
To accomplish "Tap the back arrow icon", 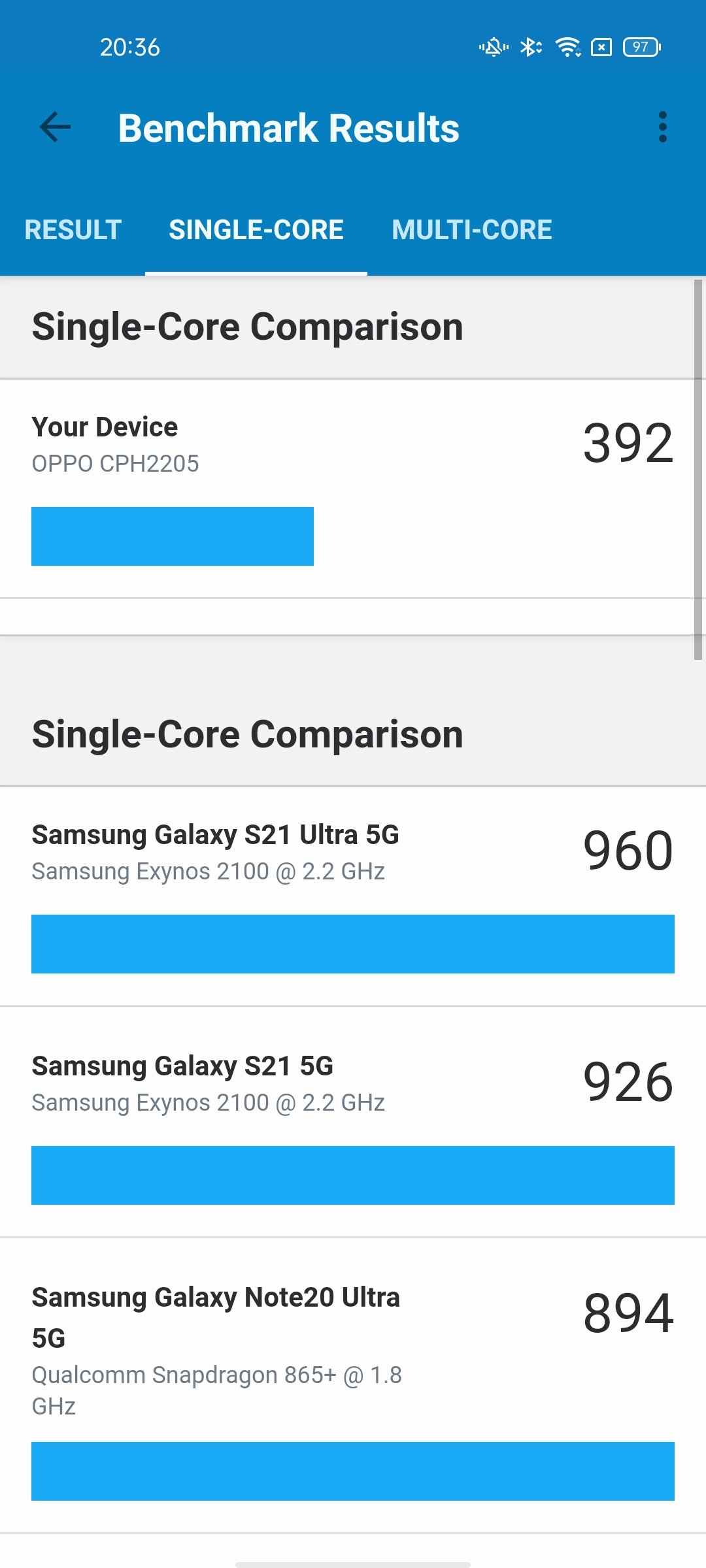I will click(55, 127).
